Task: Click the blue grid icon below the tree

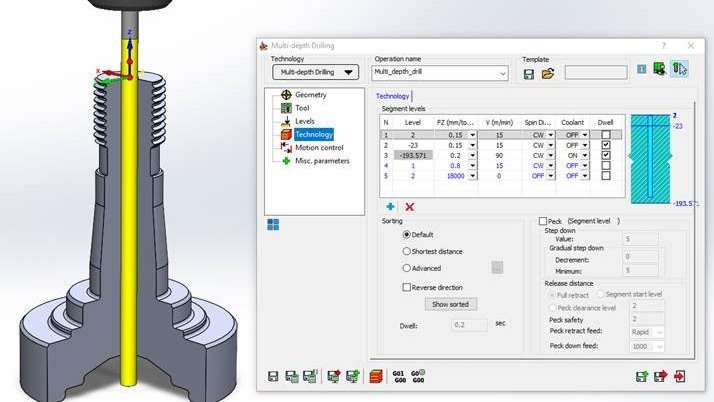Action: point(272,224)
